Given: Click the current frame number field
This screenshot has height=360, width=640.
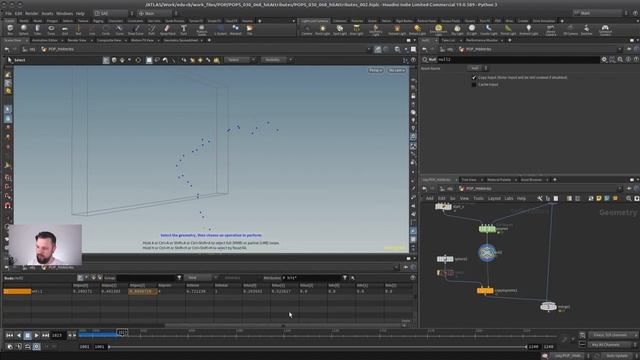Looking at the screenshot, I should click(58, 335).
